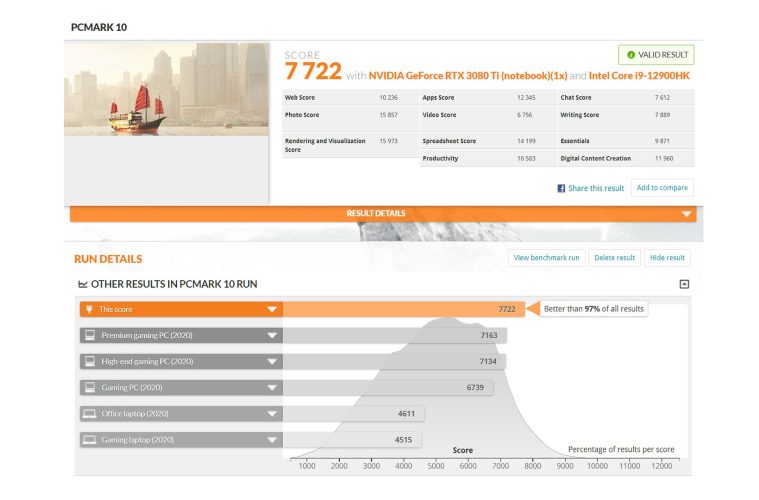Click the Result Details bar label
Image resolution: width=759 pixels, height=500 pixels.
point(376,213)
